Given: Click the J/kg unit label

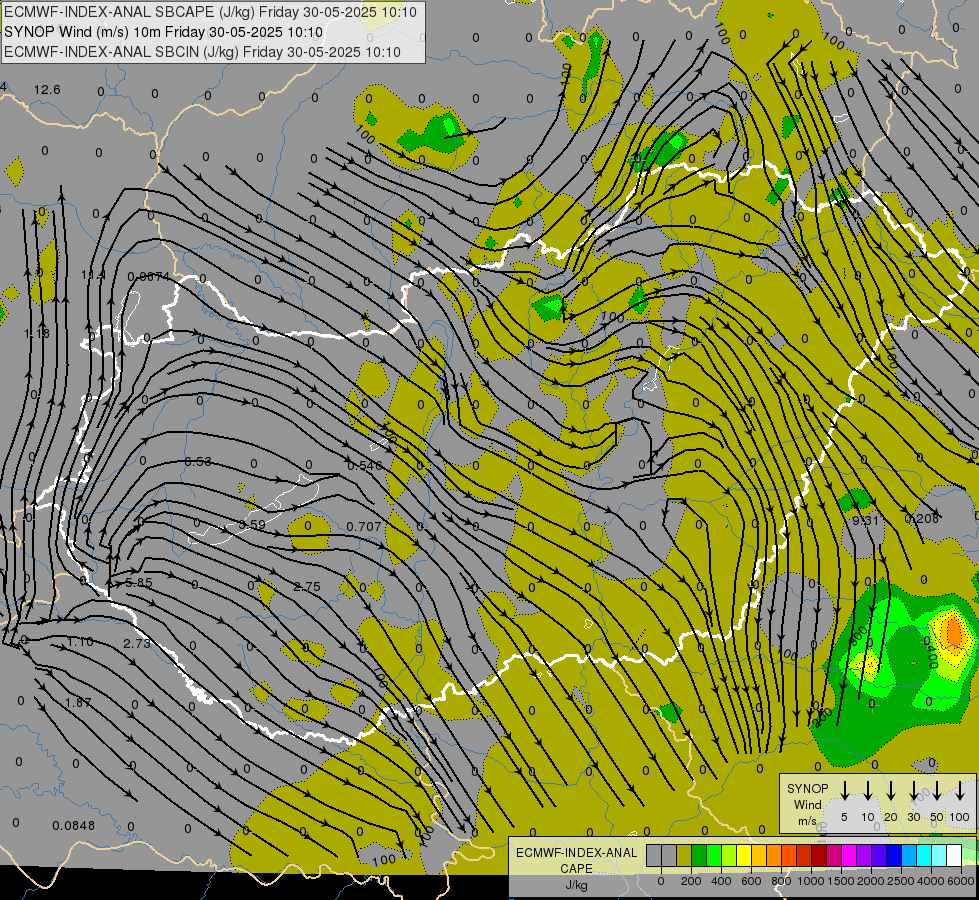Looking at the screenshot, I should point(576,885).
